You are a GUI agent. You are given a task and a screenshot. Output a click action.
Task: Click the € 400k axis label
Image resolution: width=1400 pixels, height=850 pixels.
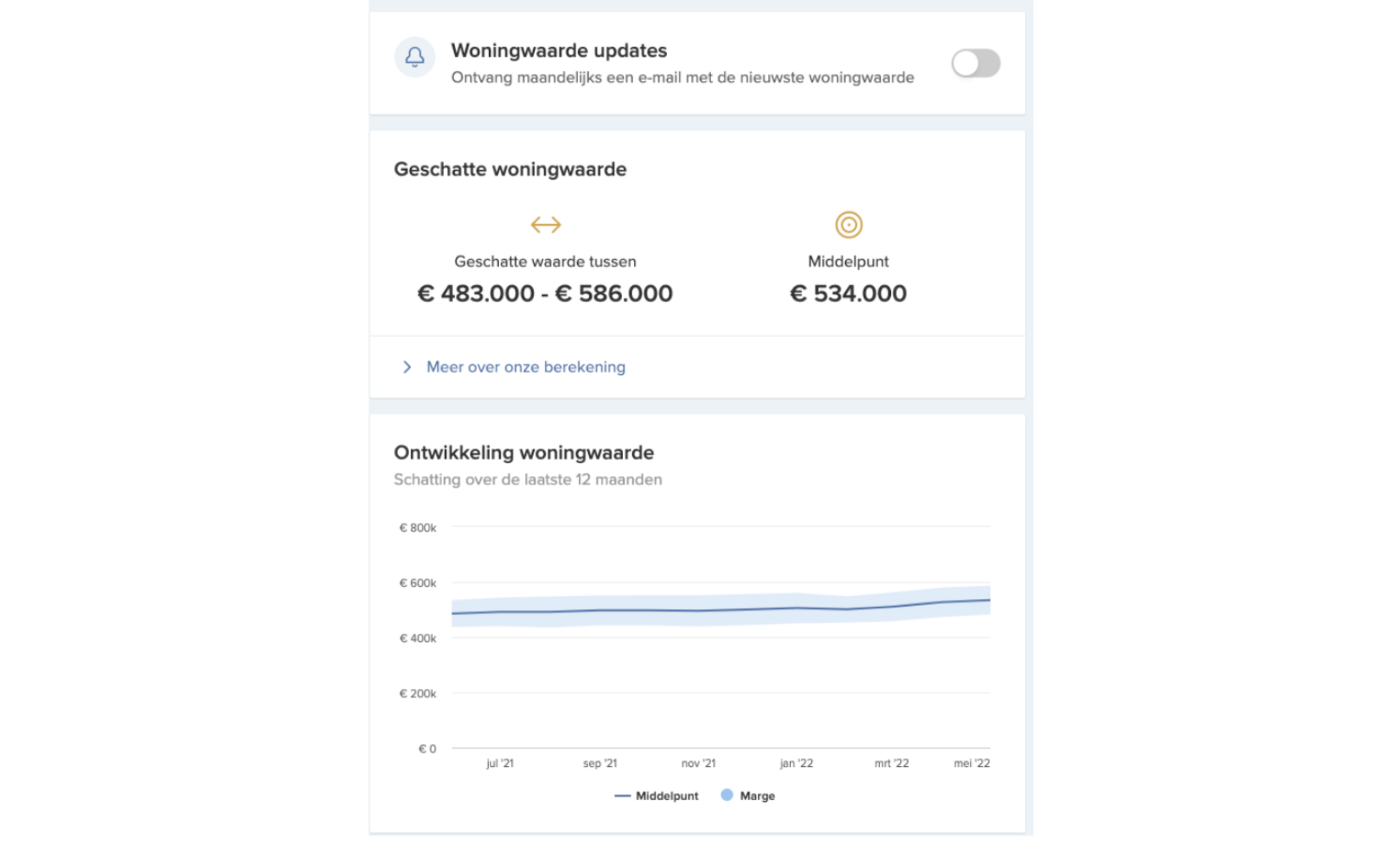417,638
